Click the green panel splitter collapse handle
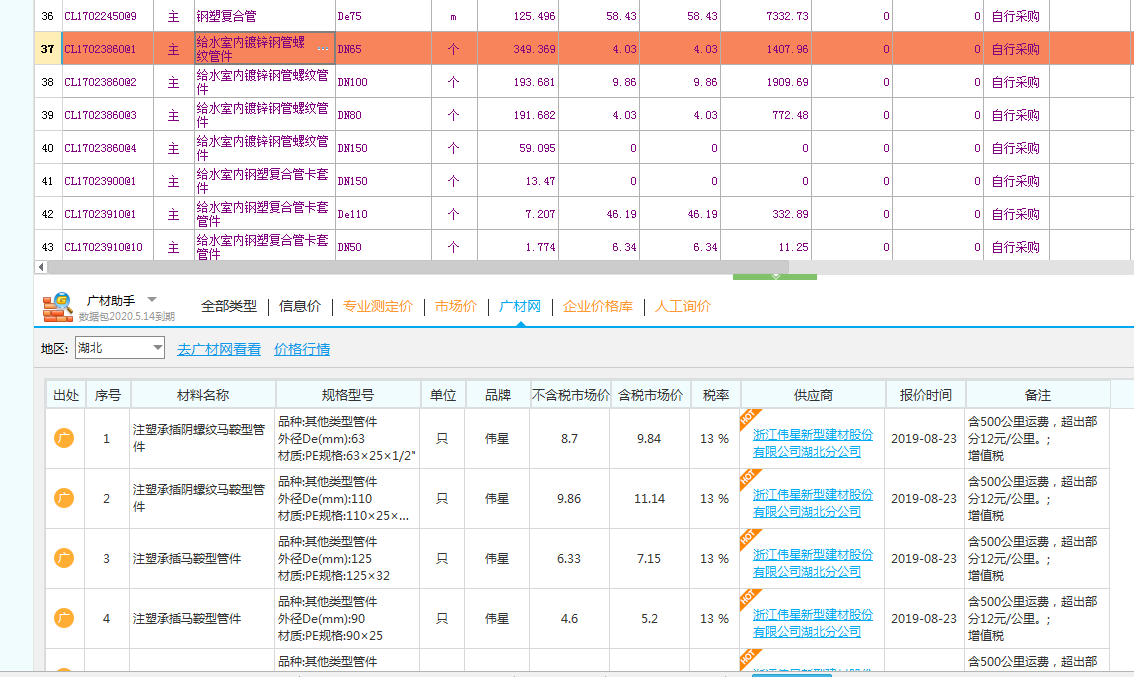This screenshot has width=1134, height=677. point(775,277)
